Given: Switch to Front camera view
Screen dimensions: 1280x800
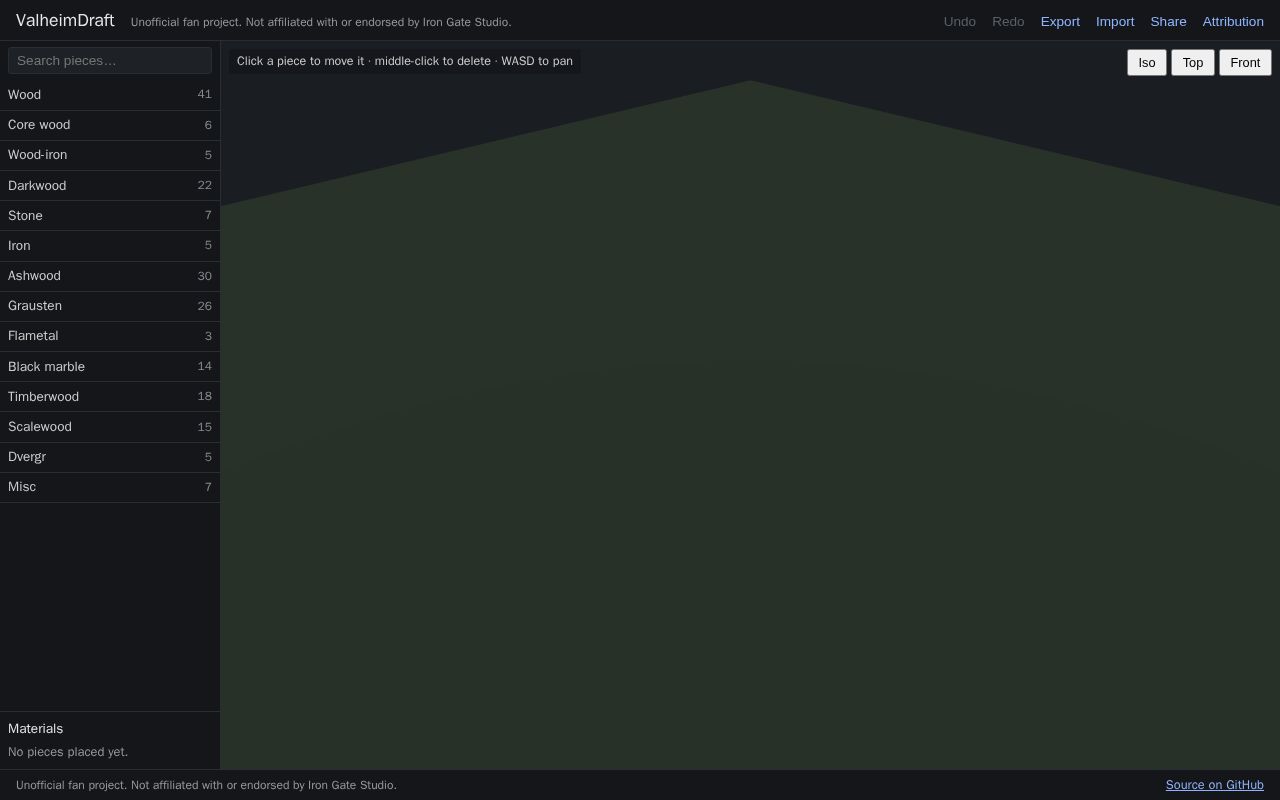Looking at the screenshot, I should 1245,62.
